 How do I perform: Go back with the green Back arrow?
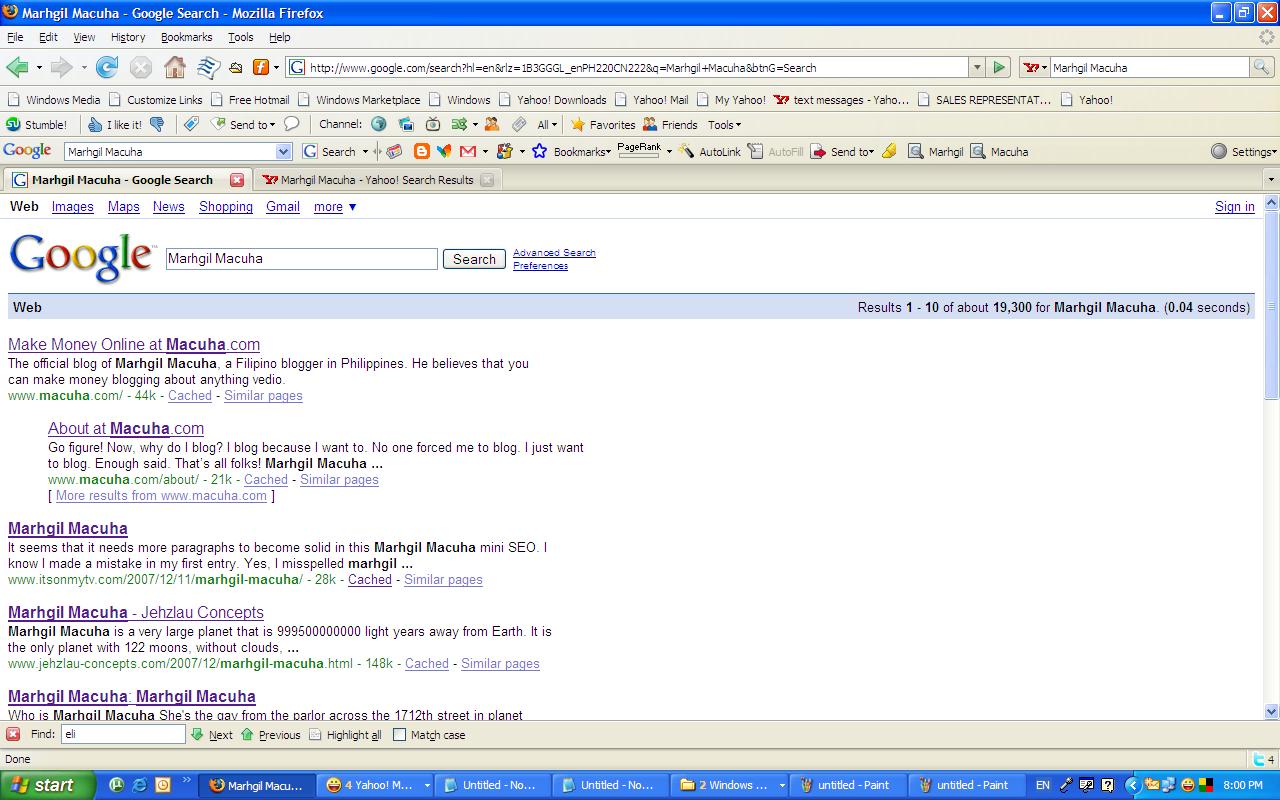click(17, 67)
